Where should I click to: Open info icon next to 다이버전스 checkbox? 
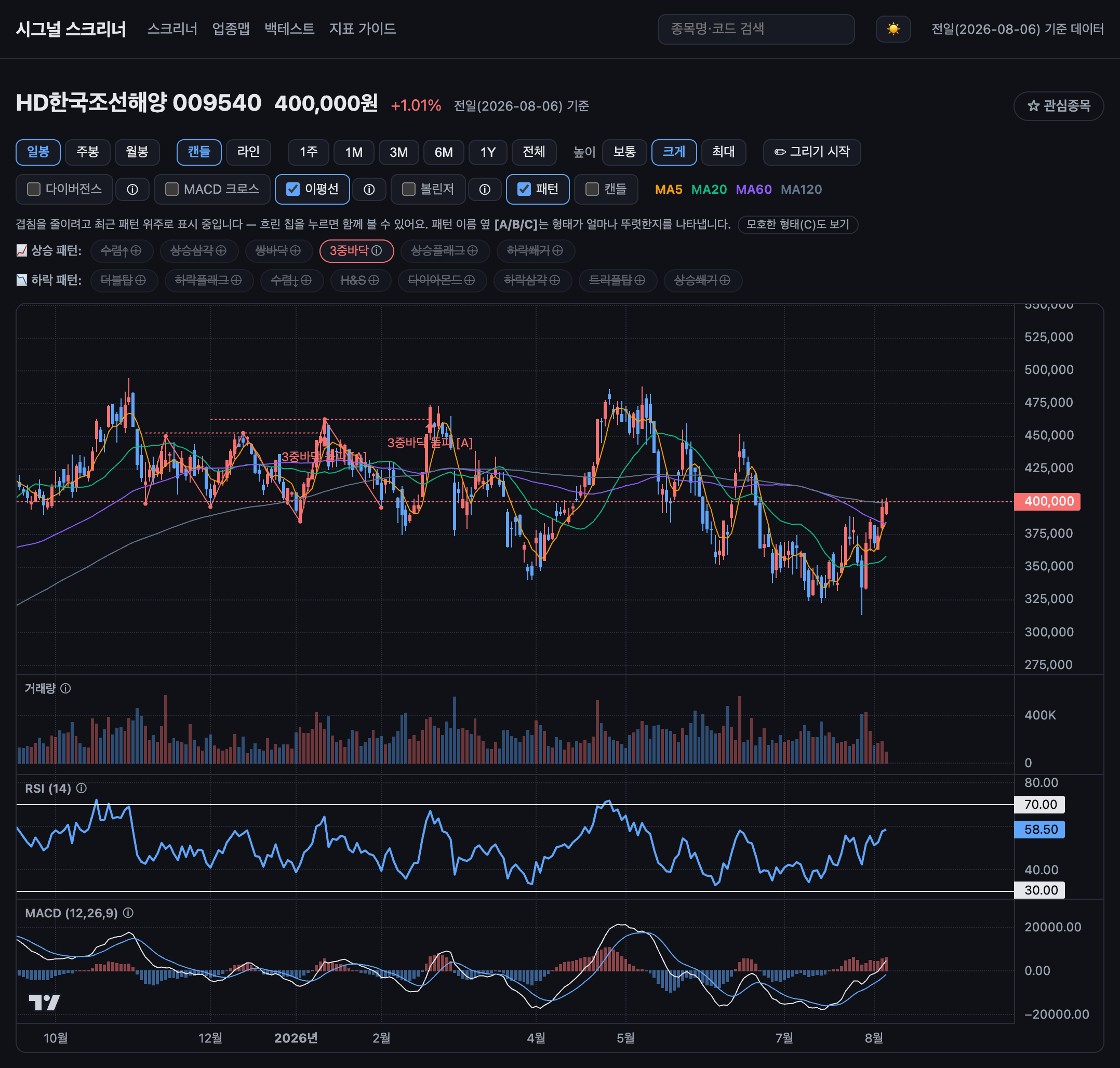pyautogui.click(x=132, y=190)
